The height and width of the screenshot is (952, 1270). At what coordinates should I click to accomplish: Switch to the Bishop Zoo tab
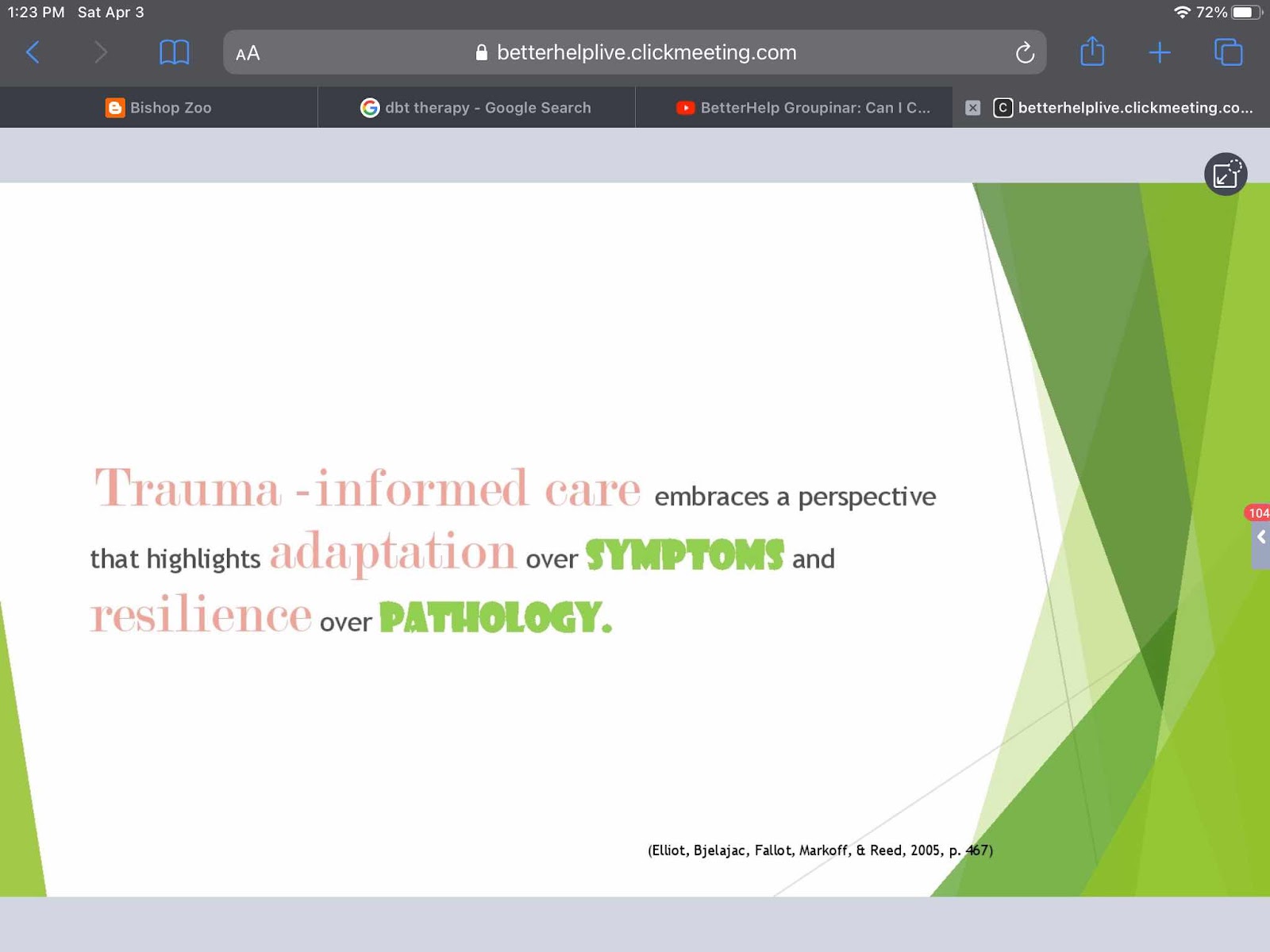pyautogui.click(x=159, y=107)
